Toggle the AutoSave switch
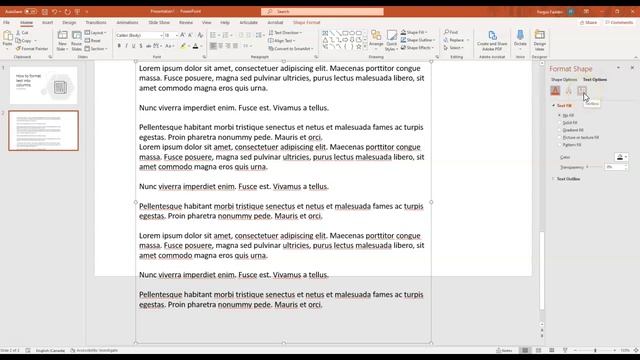The image size is (640, 360). (30, 12)
